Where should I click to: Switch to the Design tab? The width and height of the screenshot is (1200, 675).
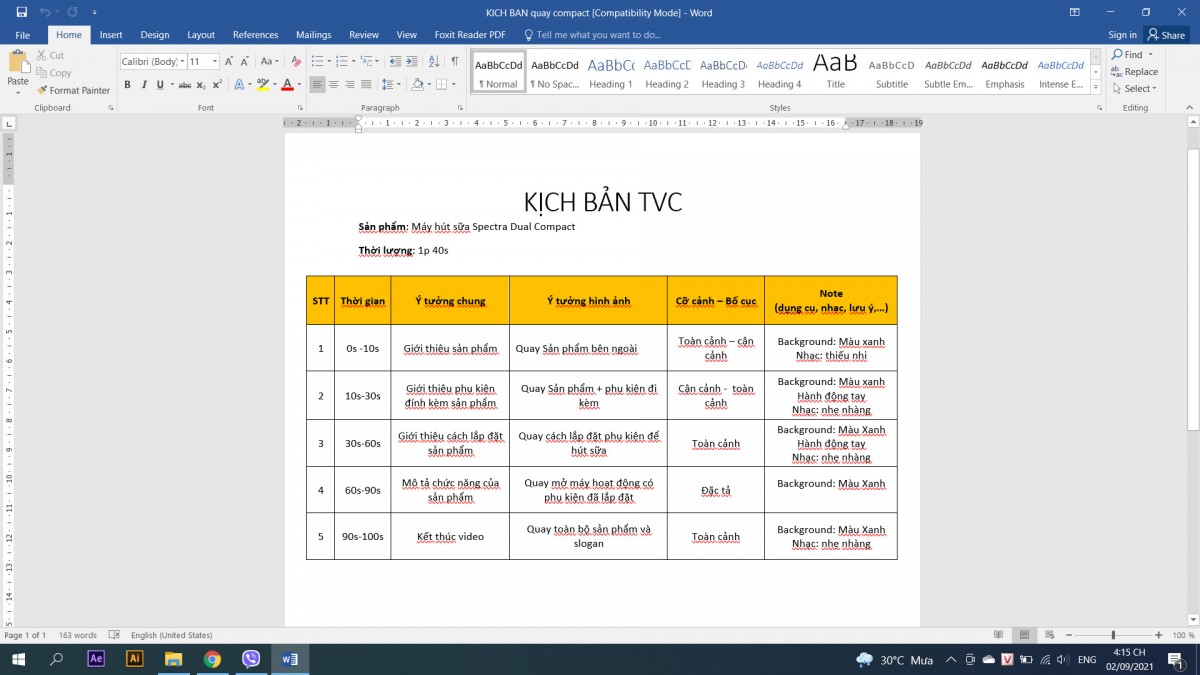point(155,35)
